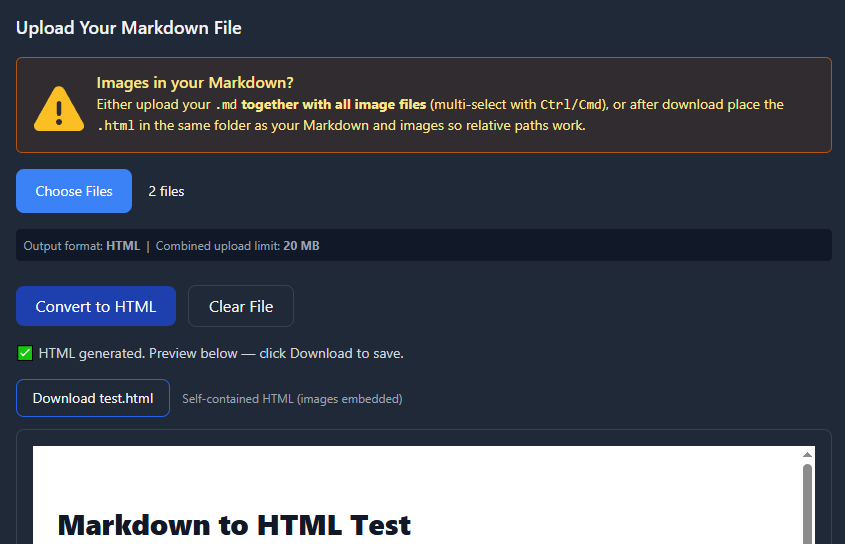This screenshot has height=544, width=845.
Task: Click the preview scrollbar up arrow
Action: (x=807, y=455)
